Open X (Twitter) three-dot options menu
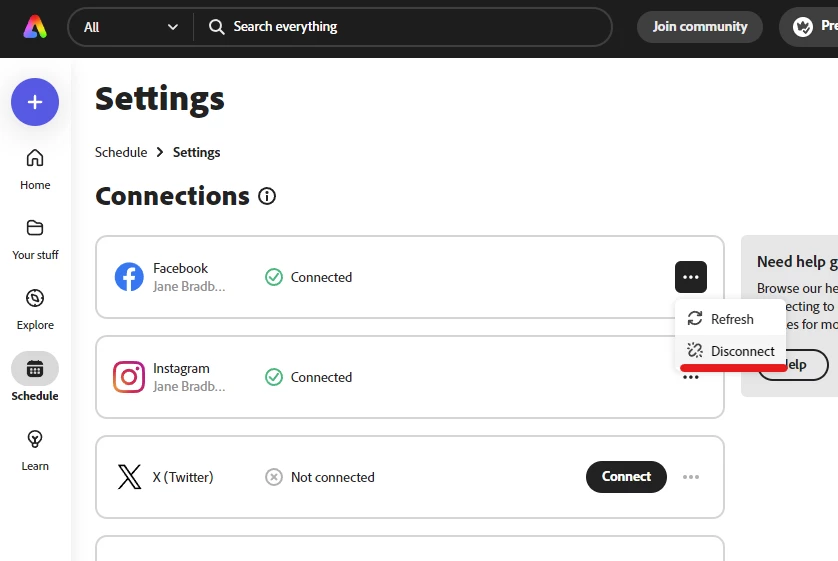This screenshot has width=838, height=561. click(x=690, y=477)
